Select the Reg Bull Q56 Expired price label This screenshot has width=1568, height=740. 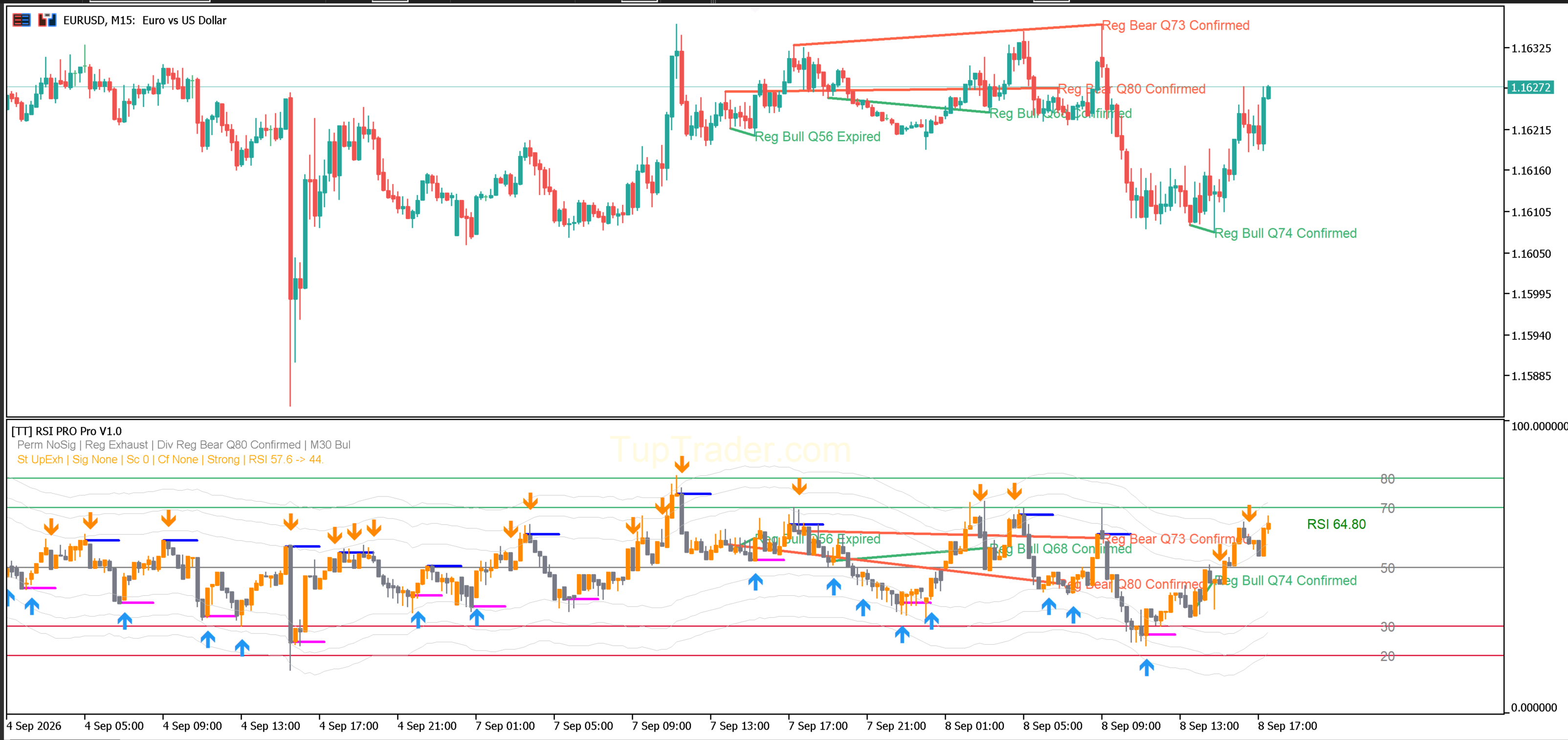[x=817, y=136]
